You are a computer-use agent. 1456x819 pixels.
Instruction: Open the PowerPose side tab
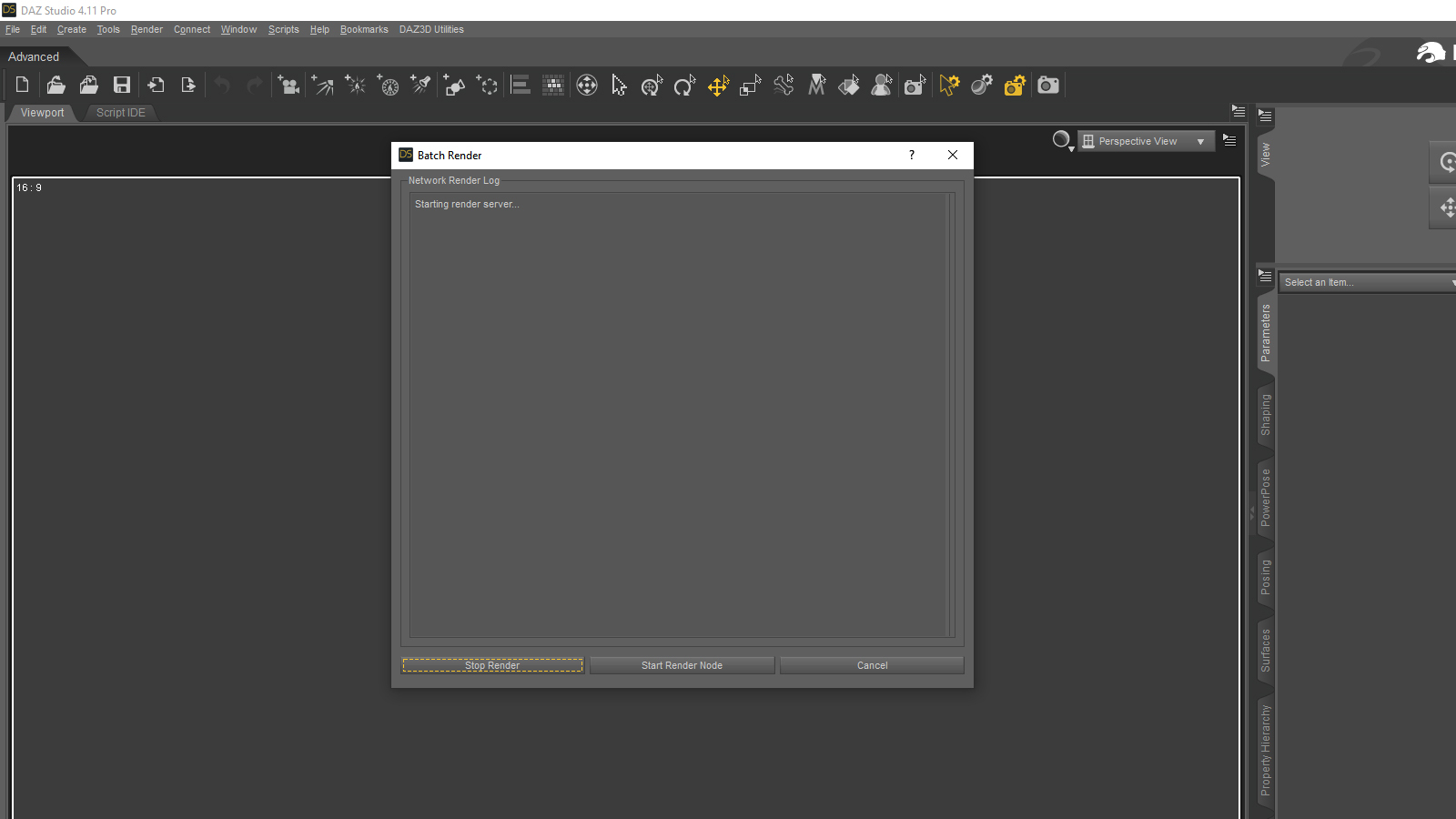click(x=1265, y=497)
